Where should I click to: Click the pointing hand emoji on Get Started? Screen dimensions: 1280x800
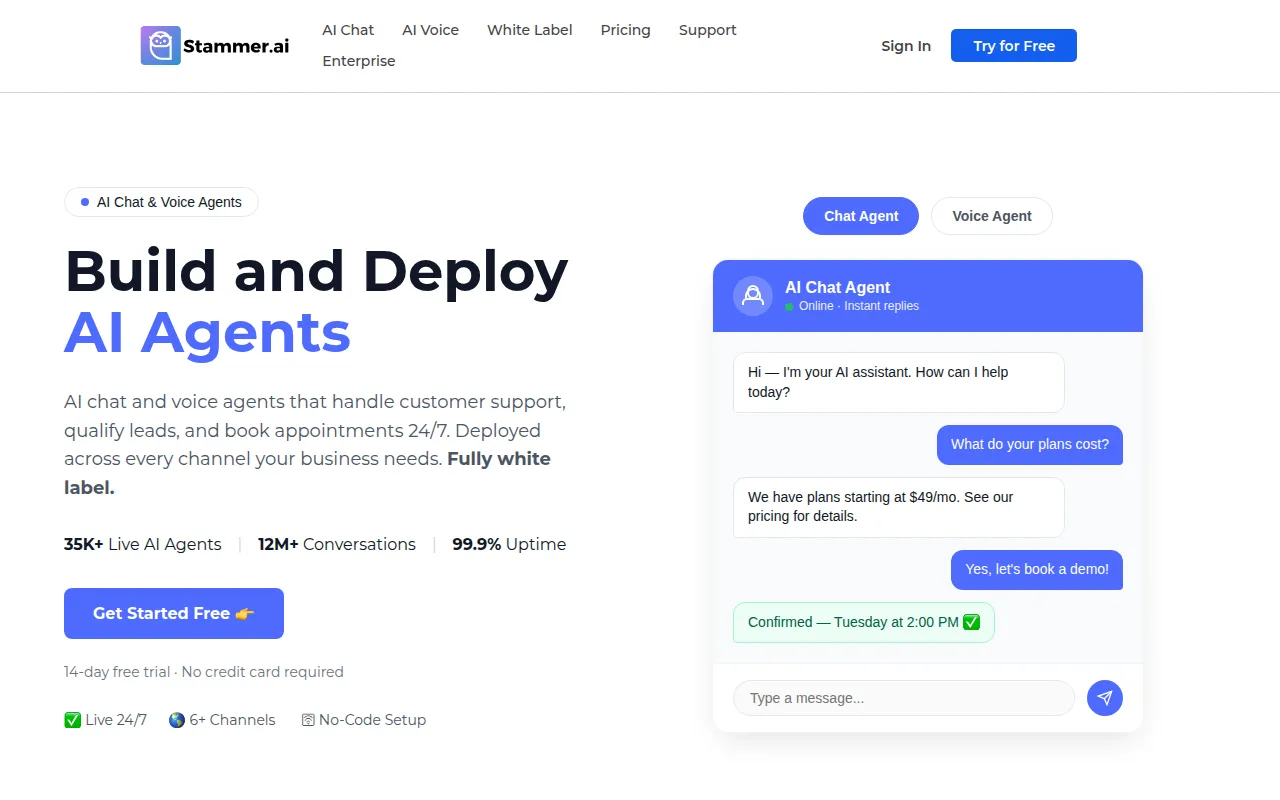(245, 614)
